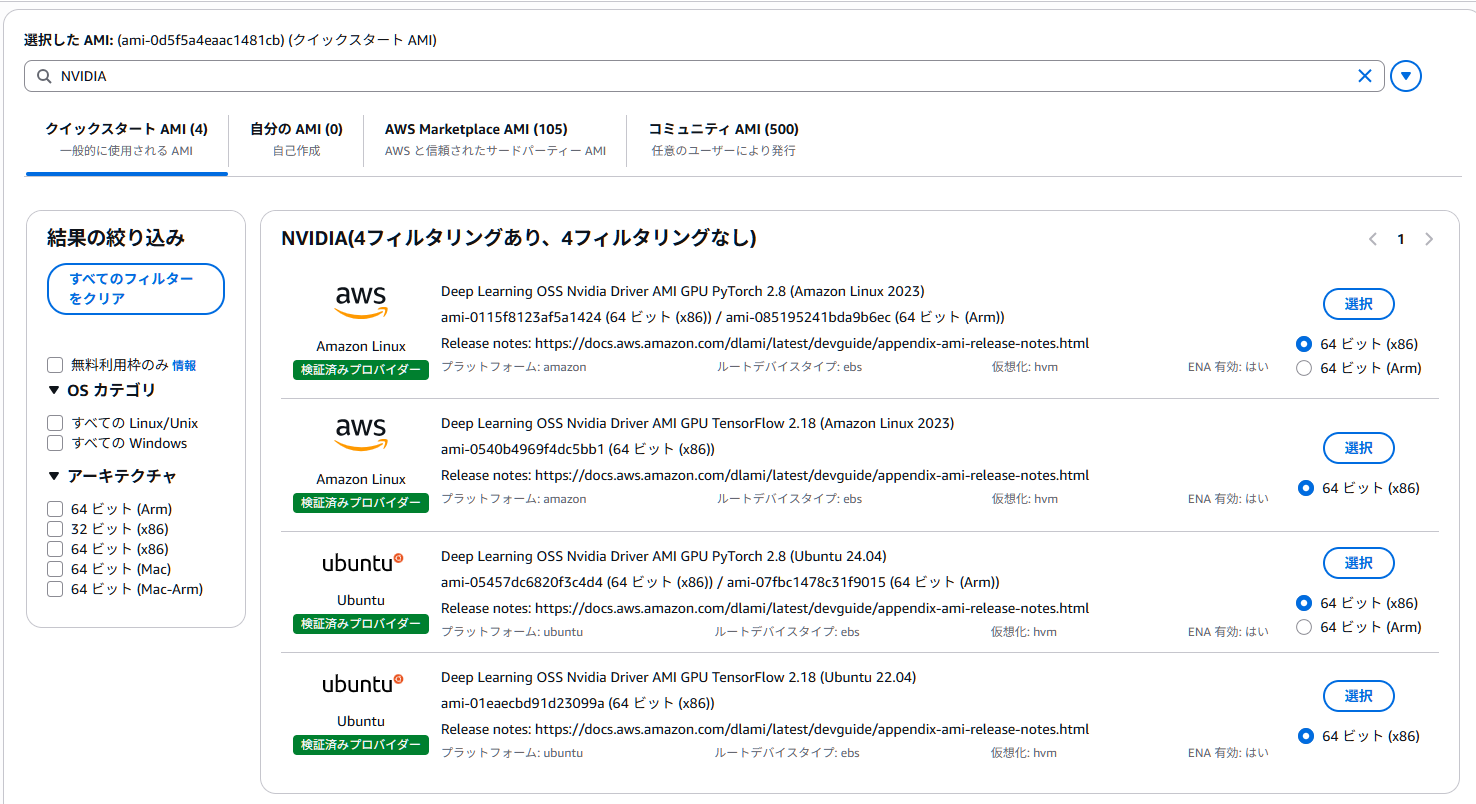The width and height of the screenshot is (1476, 804).
Task: Click AWS logo of PyTorch 2.8 Amazon Linux AMI
Action: pos(361,301)
